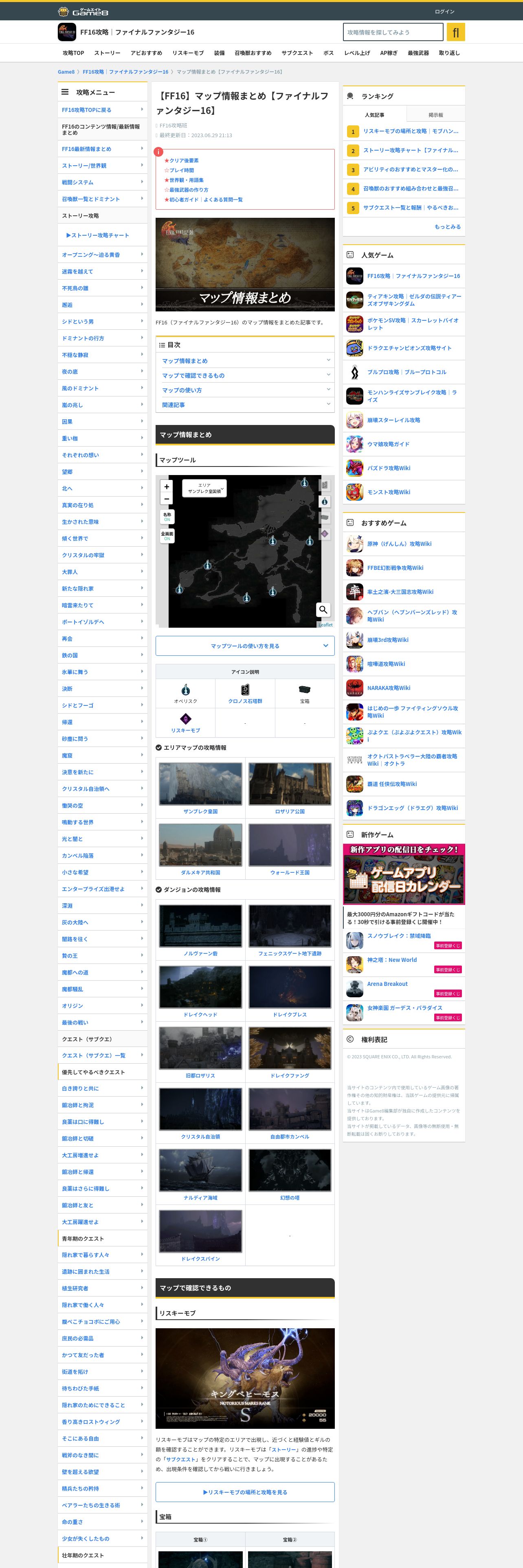
Task: Zoom in on the map with the plus button
Action: pyautogui.click(x=167, y=486)
